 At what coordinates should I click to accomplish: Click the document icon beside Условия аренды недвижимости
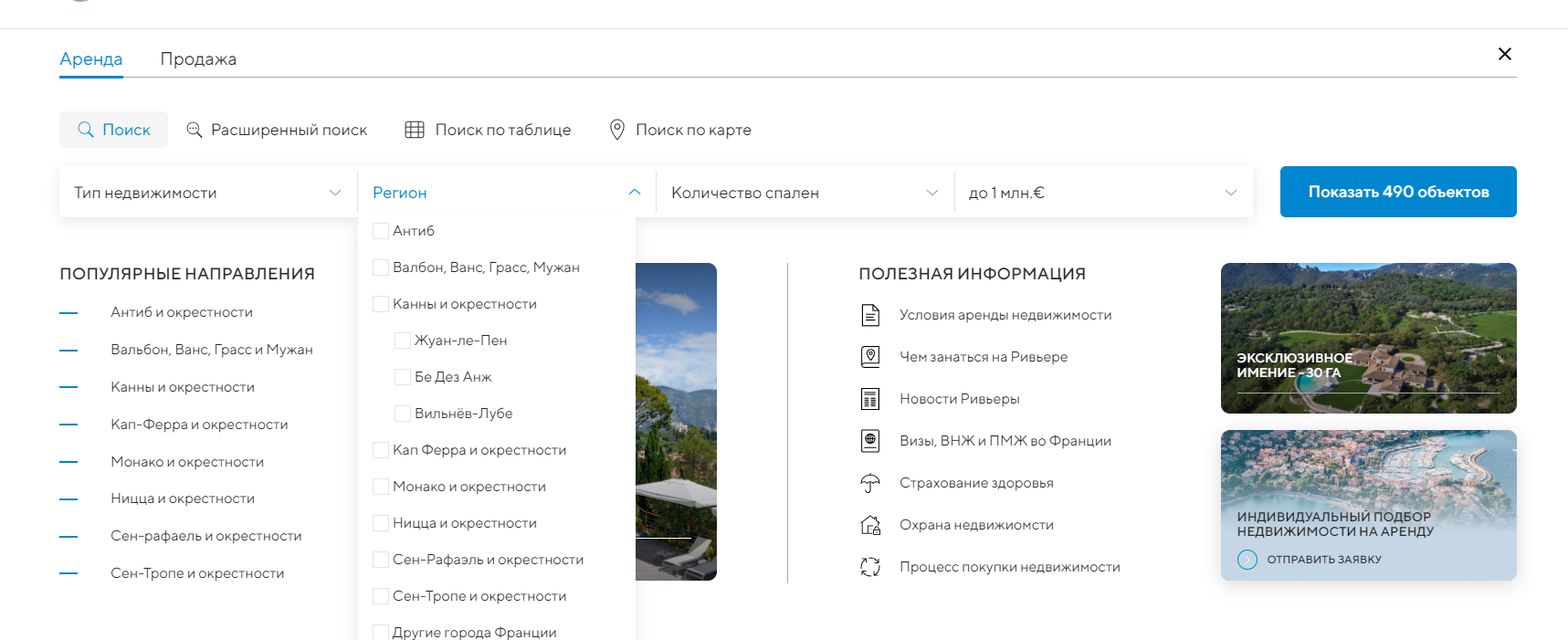870,315
